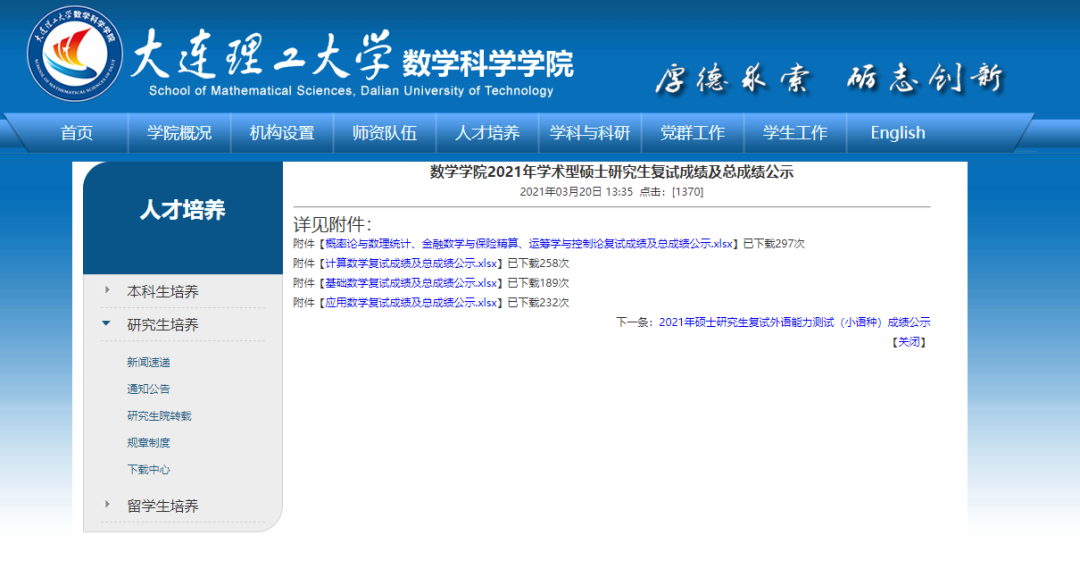Viewport: 1080px width, 569px height.
Task: Click the university circular logo emblem
Action: (x=74, y=54)
